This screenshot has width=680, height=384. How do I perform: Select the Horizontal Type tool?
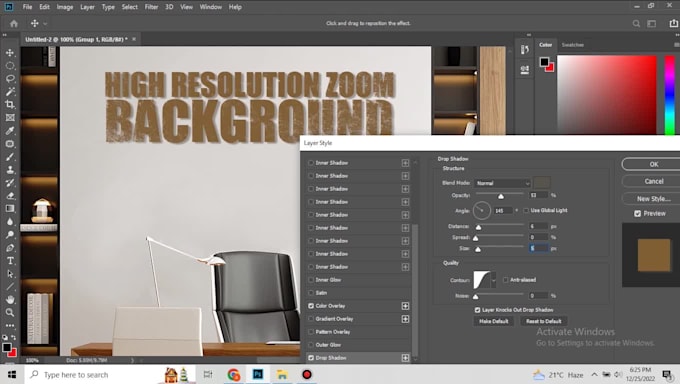[x=10, y=261]
